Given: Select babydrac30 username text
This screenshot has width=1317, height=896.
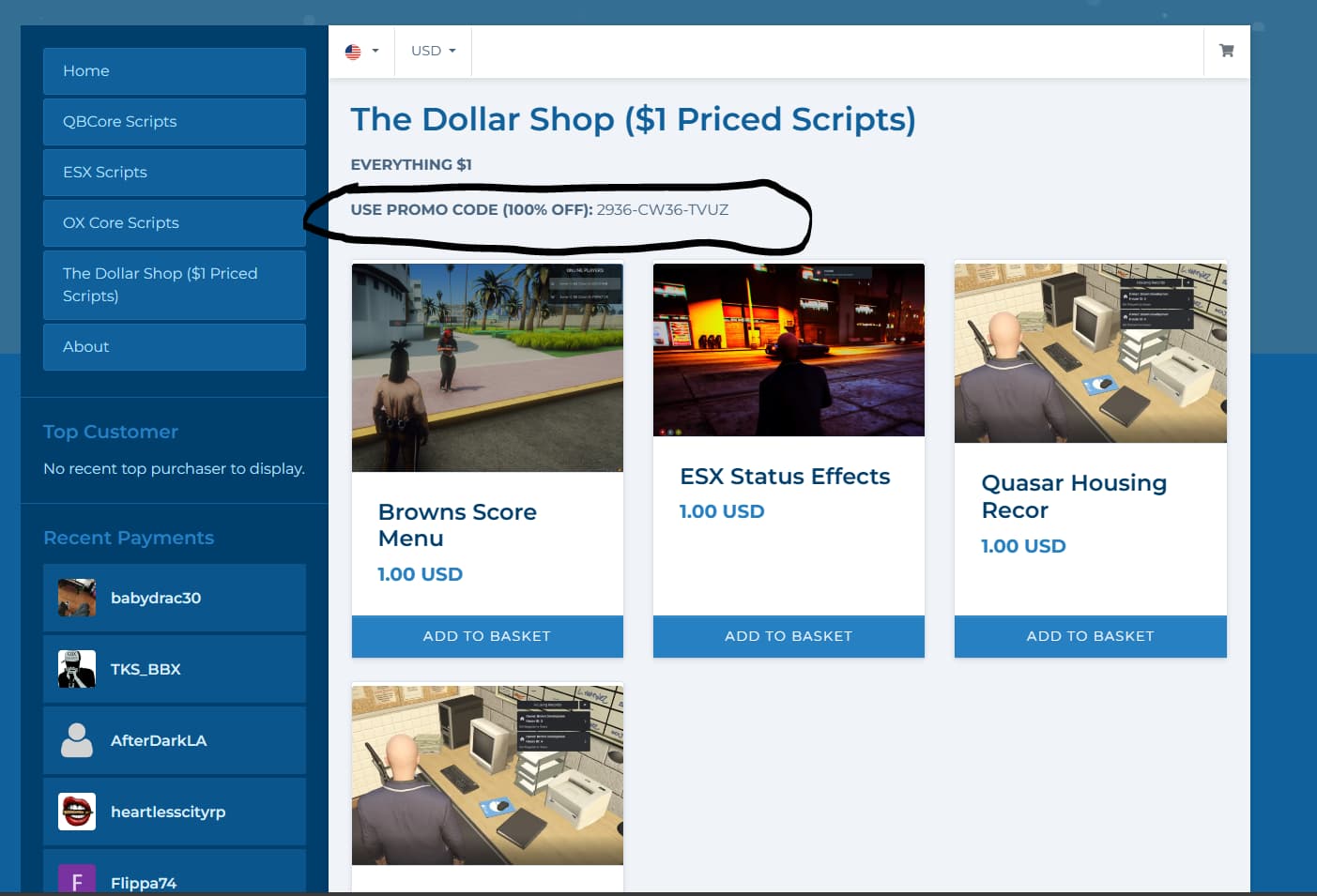Looking at the screenshot, I should coord(156,598).
